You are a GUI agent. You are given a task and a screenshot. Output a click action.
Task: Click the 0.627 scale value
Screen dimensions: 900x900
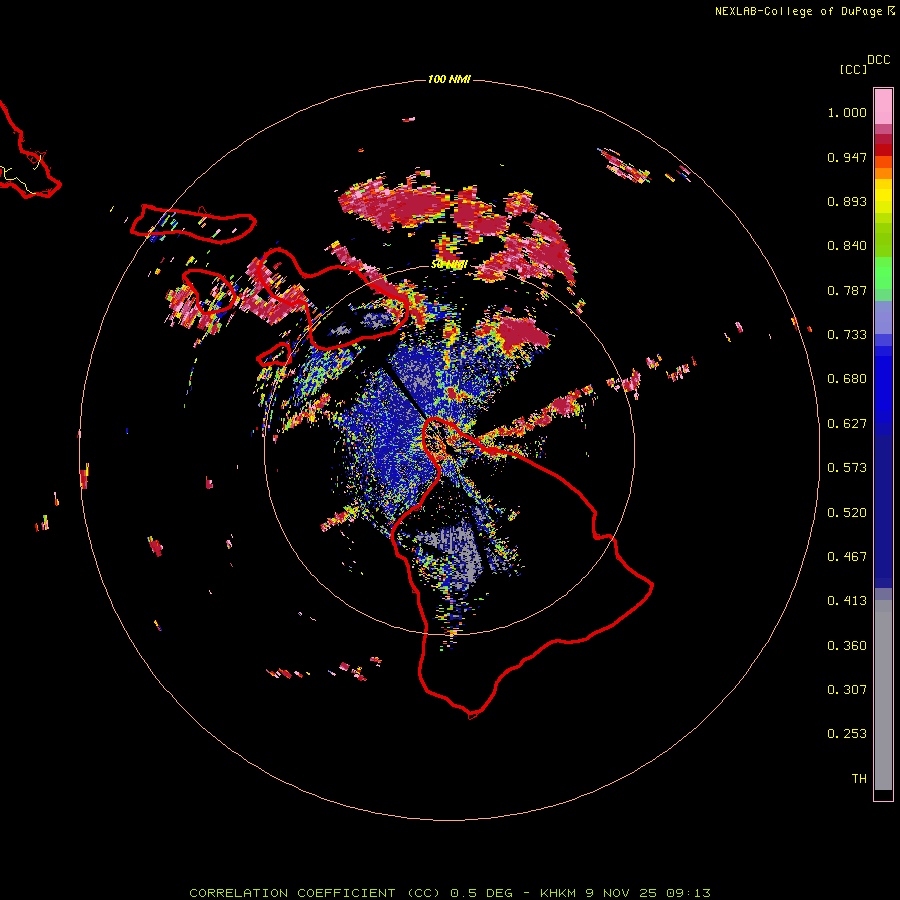coord(847,424)
